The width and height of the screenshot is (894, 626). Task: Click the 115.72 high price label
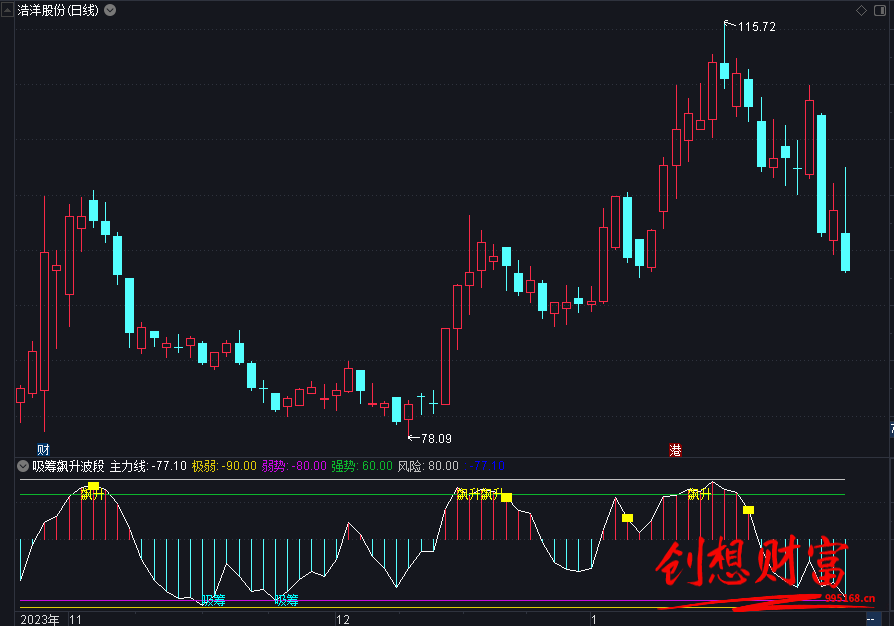[x=757, y=27]
